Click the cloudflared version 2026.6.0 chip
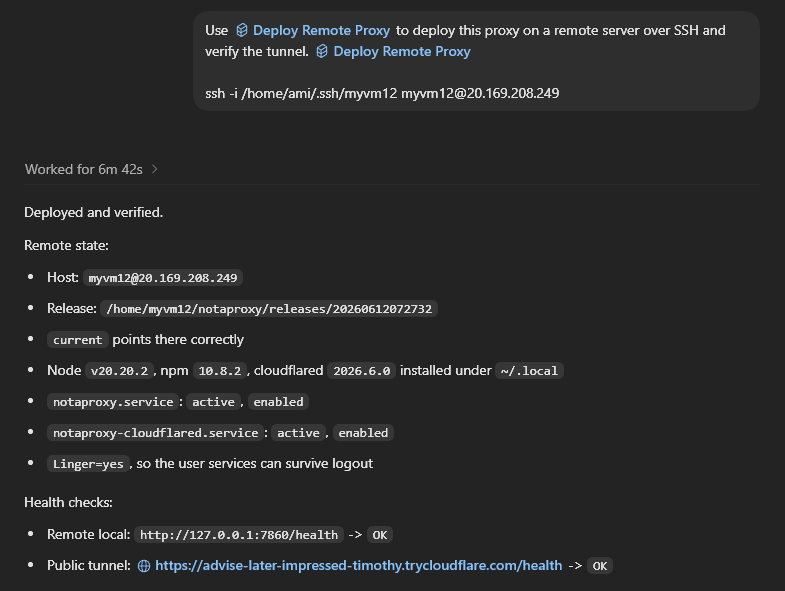This screenshot has width=785, height=591. [x=361, y=371]
